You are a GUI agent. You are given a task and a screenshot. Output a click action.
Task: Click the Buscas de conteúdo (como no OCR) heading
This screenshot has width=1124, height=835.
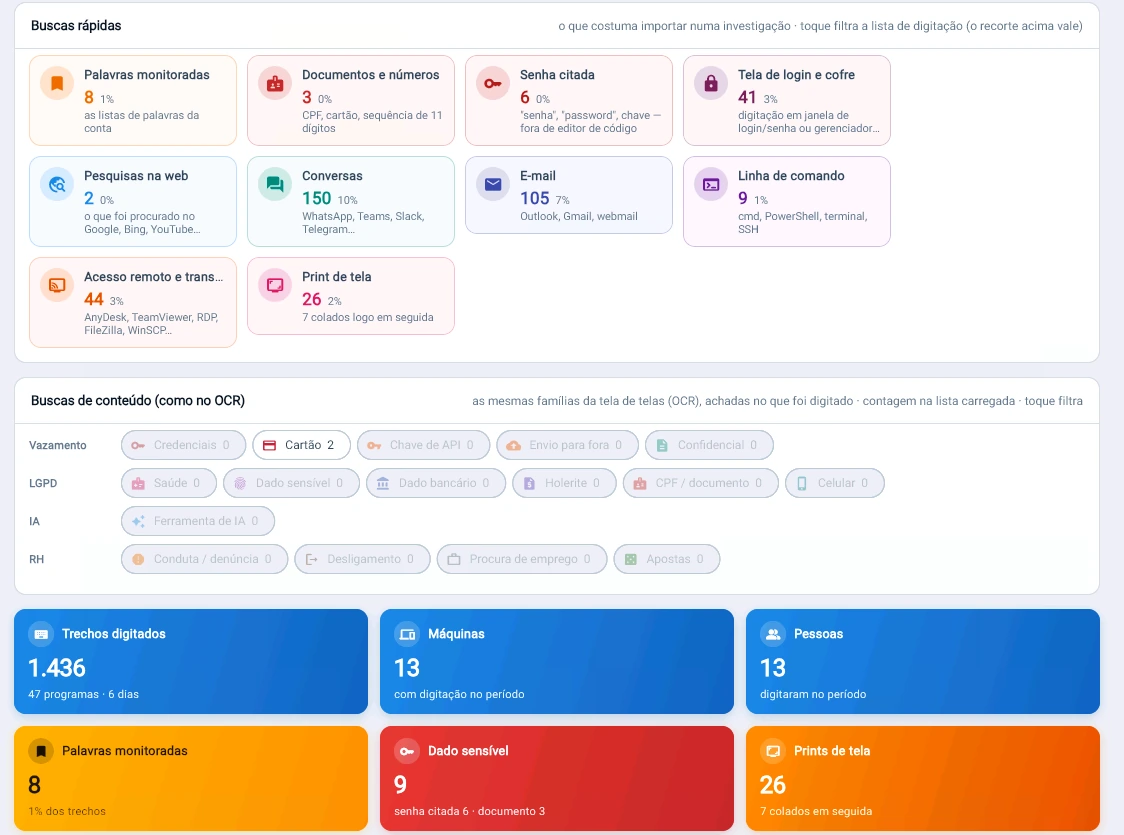[x=138, y=401]
